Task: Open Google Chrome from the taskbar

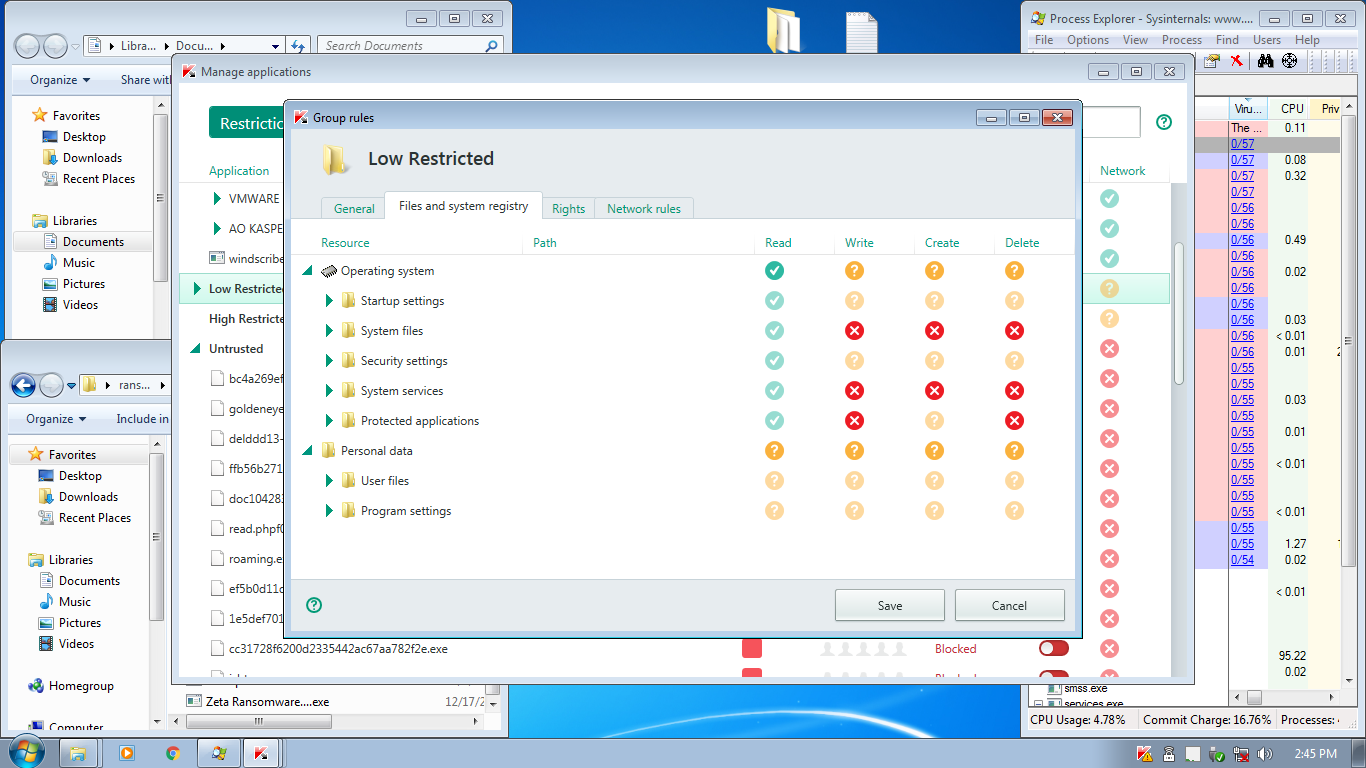Action: click(172, 753)
